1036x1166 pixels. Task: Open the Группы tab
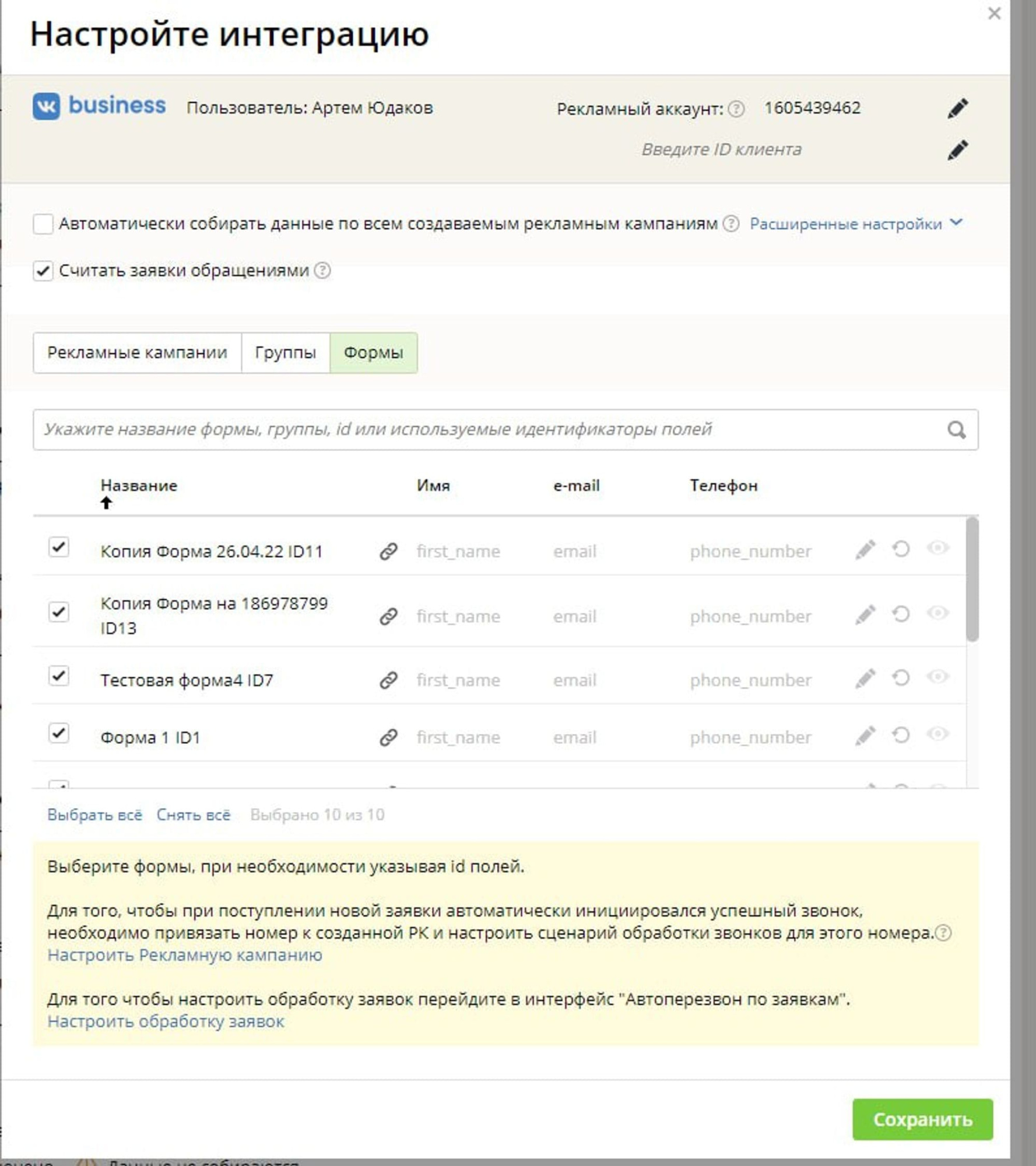point(285,353)
